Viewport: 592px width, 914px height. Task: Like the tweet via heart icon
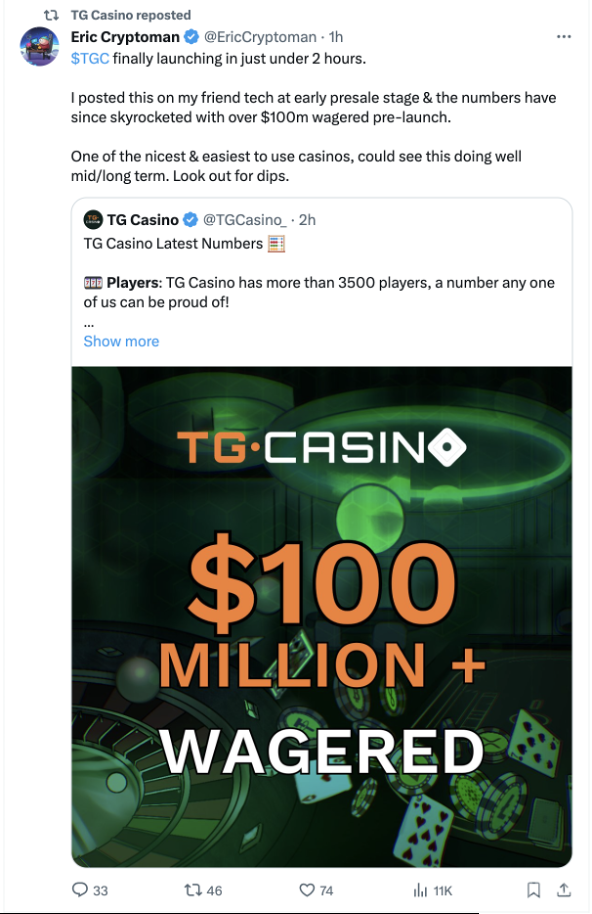[x=306, y=890]
